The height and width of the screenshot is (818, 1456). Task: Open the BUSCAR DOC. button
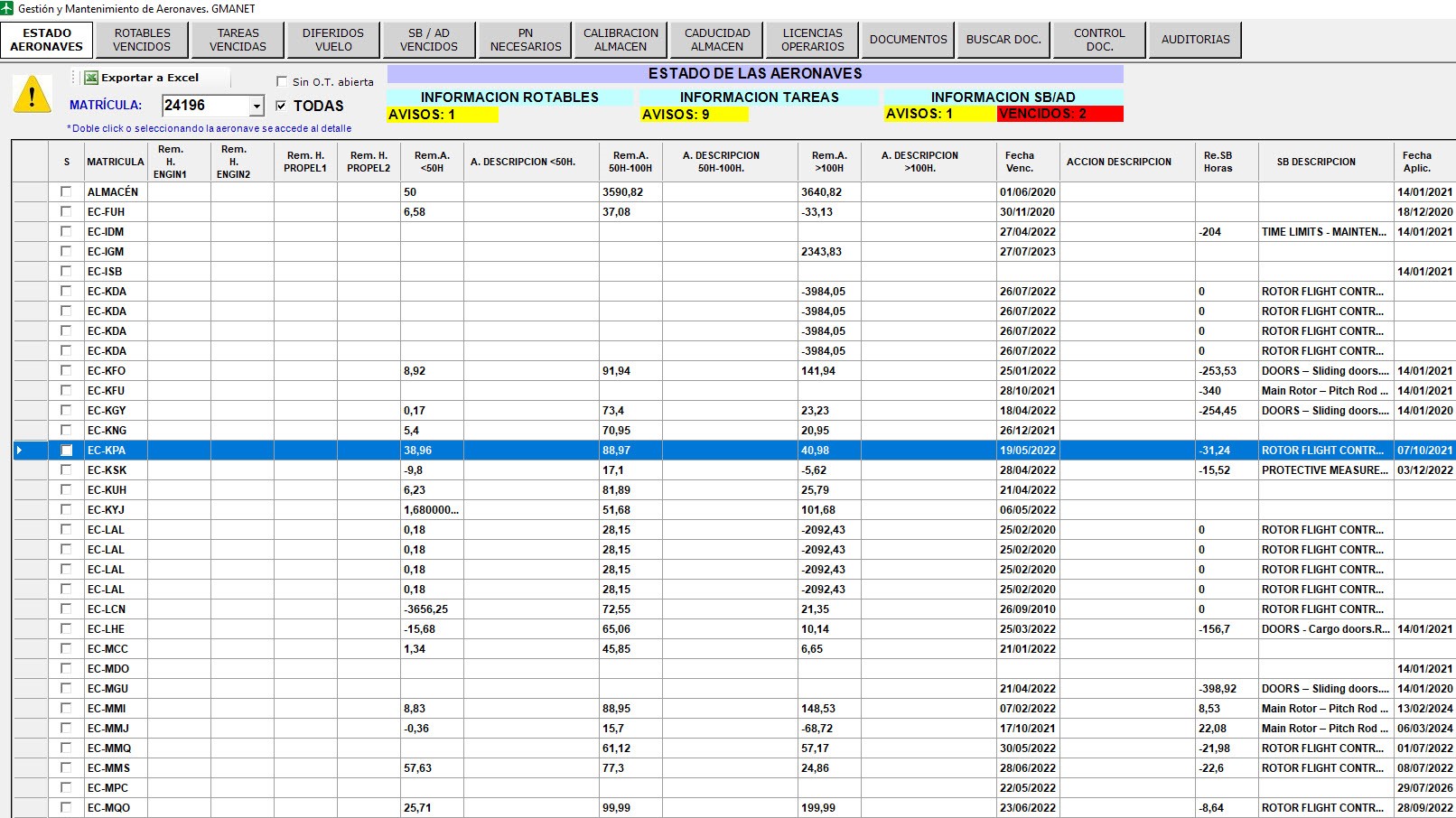tap(1003, 40)
